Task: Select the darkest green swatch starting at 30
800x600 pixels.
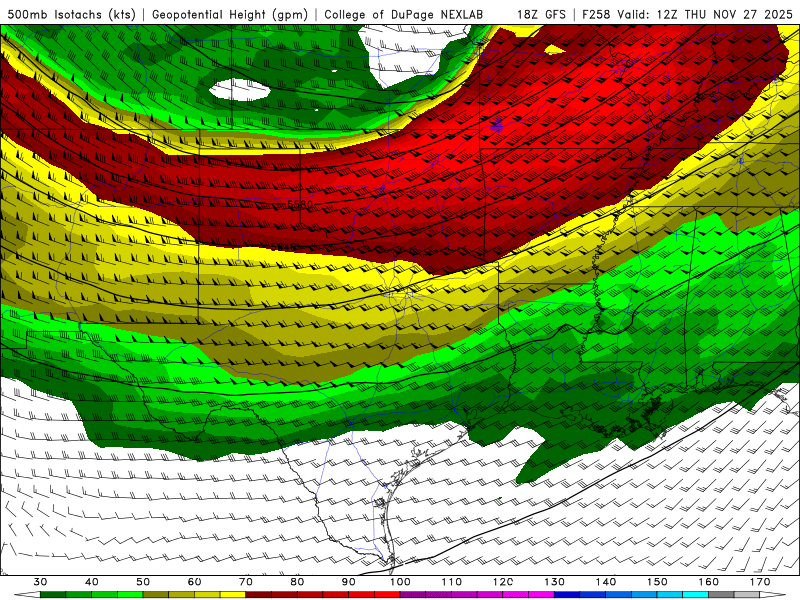Action: (x=53, y=595)
